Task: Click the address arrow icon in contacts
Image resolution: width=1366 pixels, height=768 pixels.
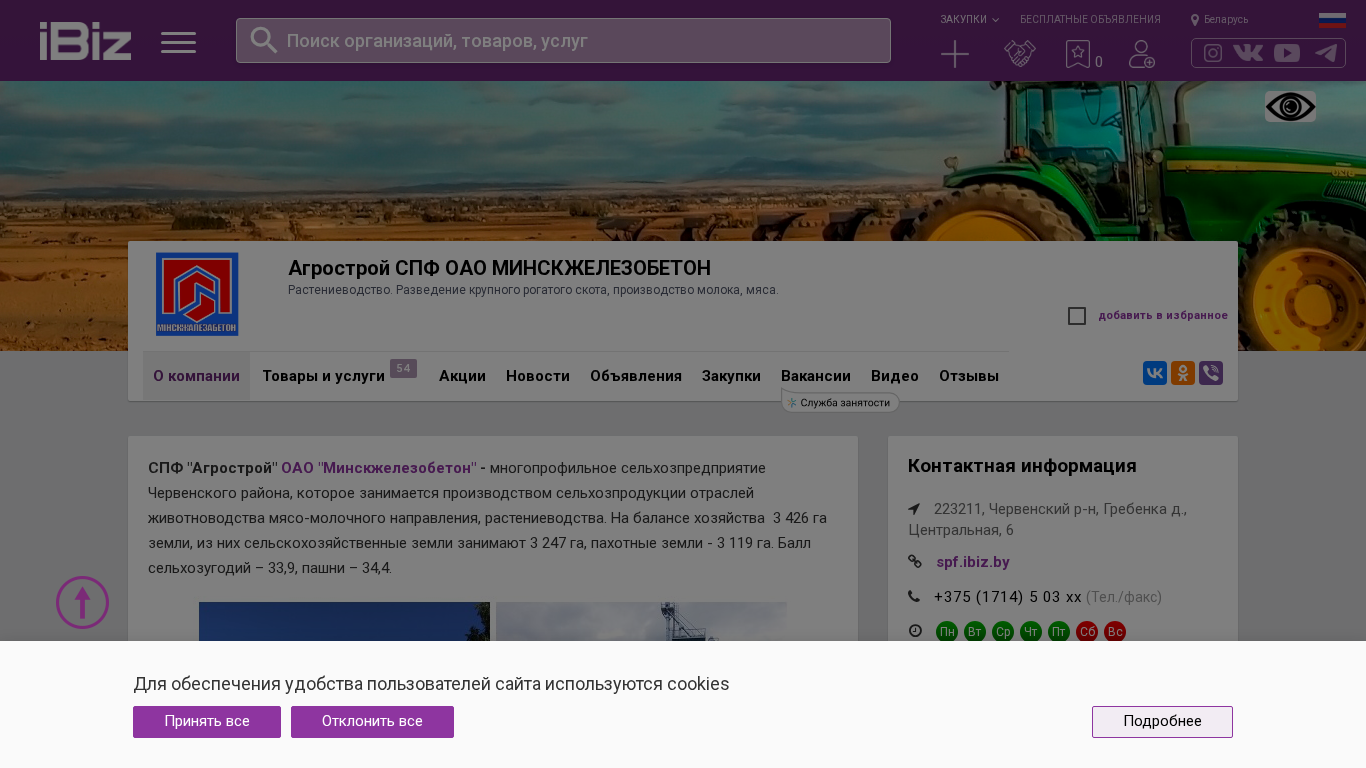Action: 914,509
